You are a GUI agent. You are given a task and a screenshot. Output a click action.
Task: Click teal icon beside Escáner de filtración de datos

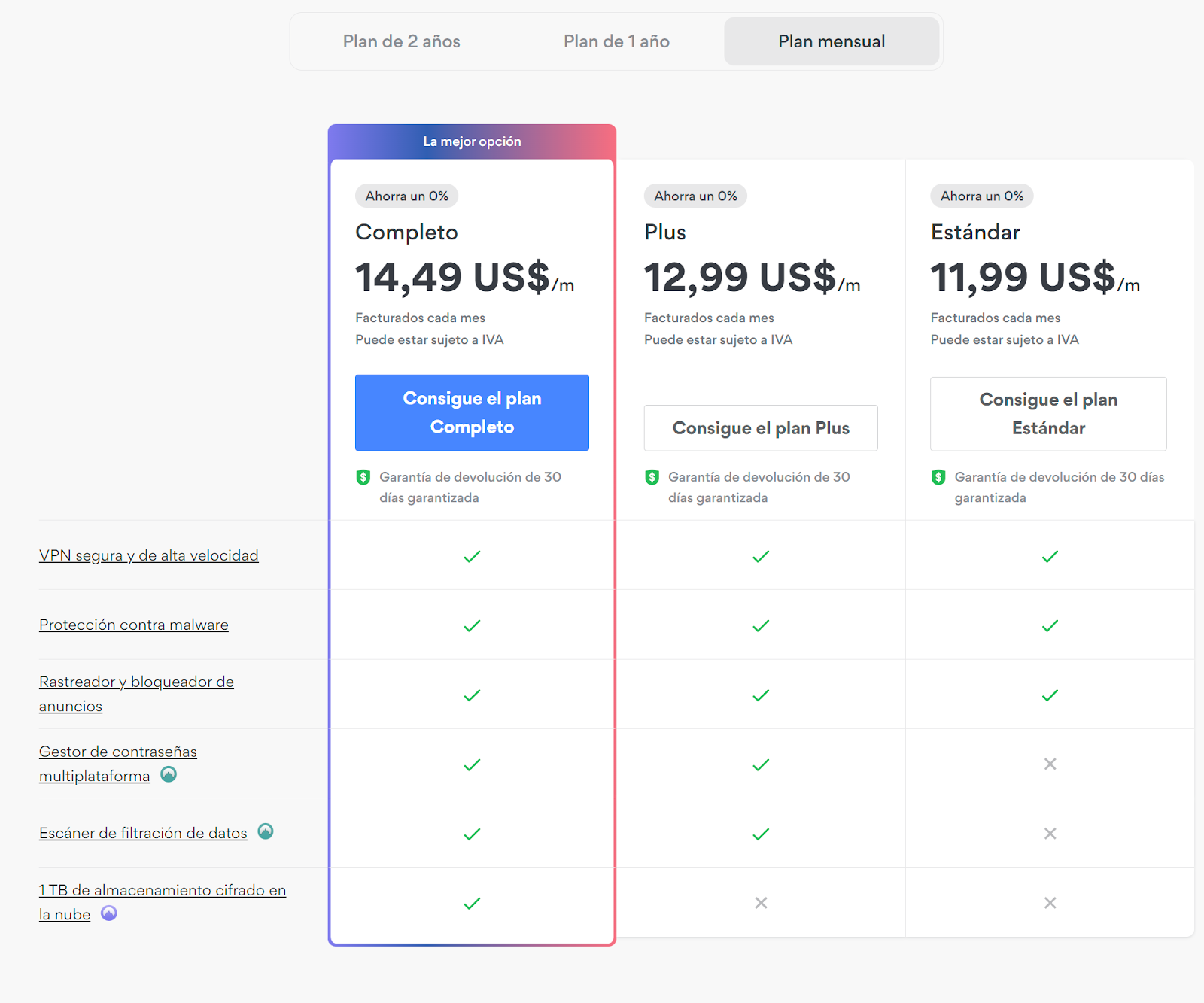266,831
